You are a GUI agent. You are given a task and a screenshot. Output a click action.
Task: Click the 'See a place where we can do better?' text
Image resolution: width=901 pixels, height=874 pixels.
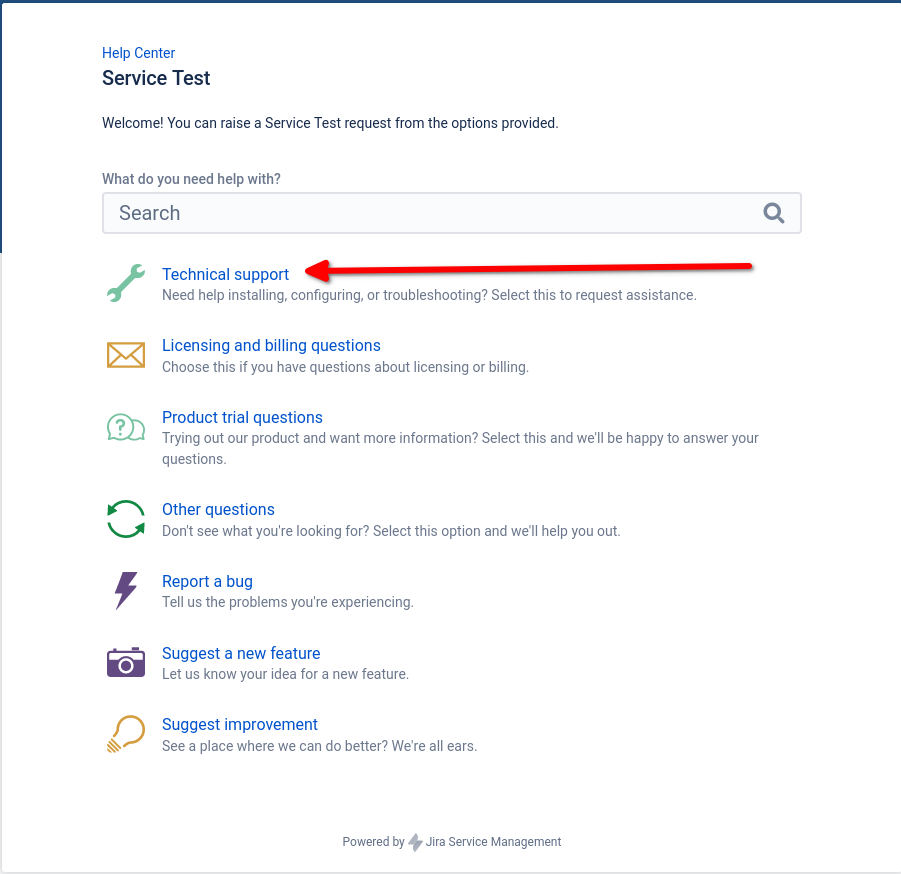pos(319,745)
